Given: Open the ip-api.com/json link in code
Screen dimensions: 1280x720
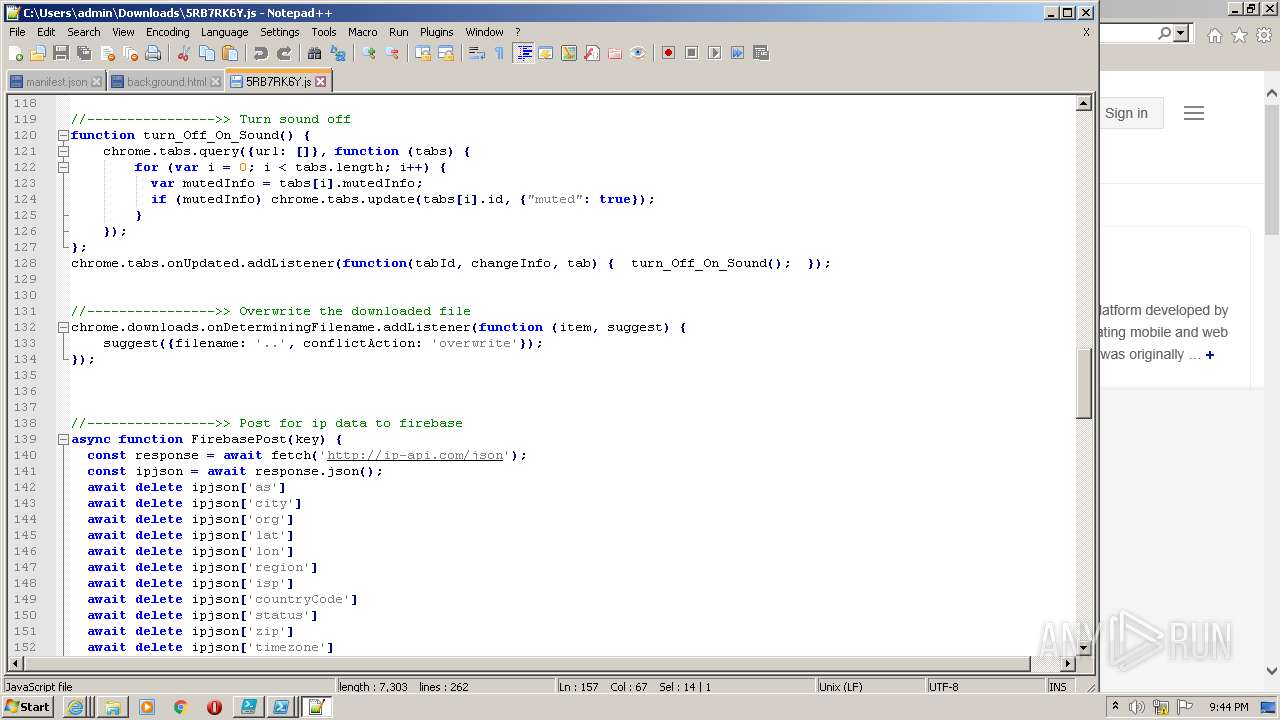Looking at the screenshot, I should 415,455.
